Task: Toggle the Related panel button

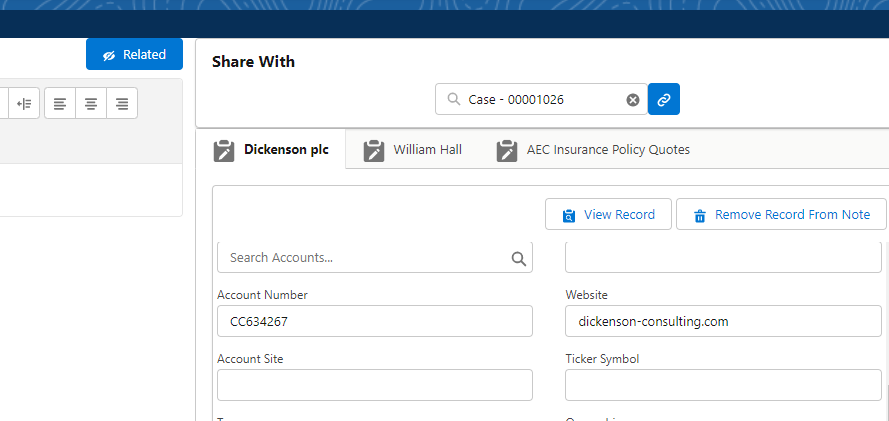Action: 134,54
